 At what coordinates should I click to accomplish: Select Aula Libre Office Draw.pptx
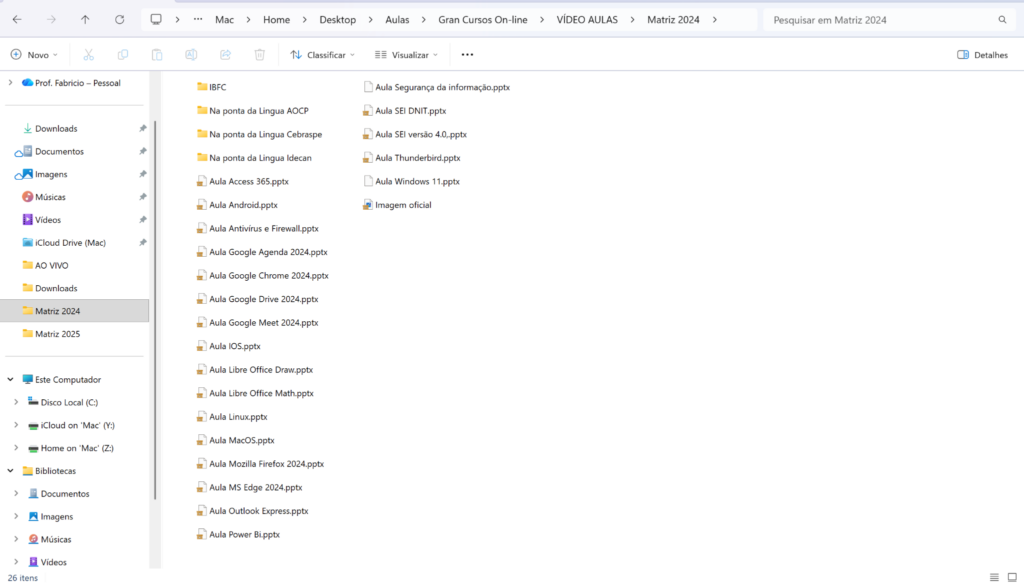coord(255,370)
